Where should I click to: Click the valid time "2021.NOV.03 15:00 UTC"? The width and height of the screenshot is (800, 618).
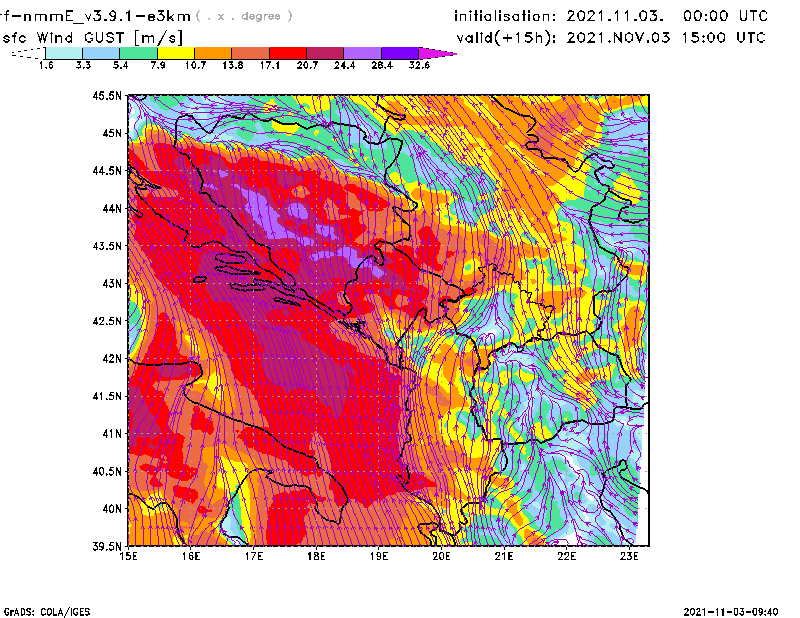click(666, 38)
